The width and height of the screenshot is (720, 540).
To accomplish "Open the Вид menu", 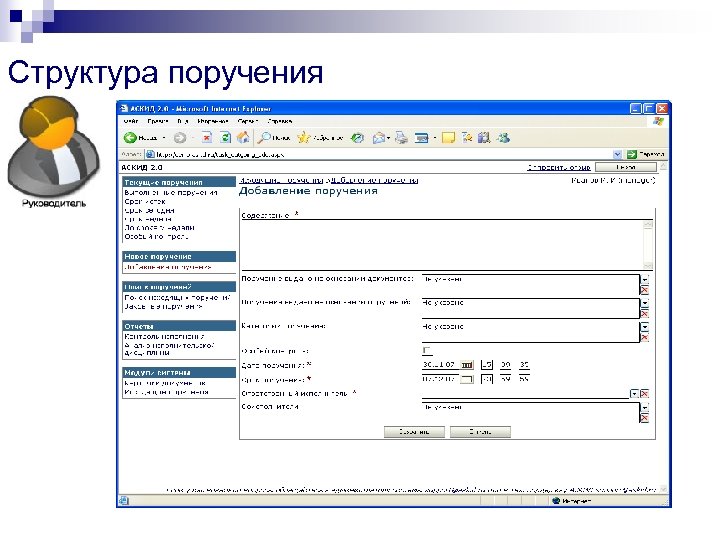I will 183,121.
